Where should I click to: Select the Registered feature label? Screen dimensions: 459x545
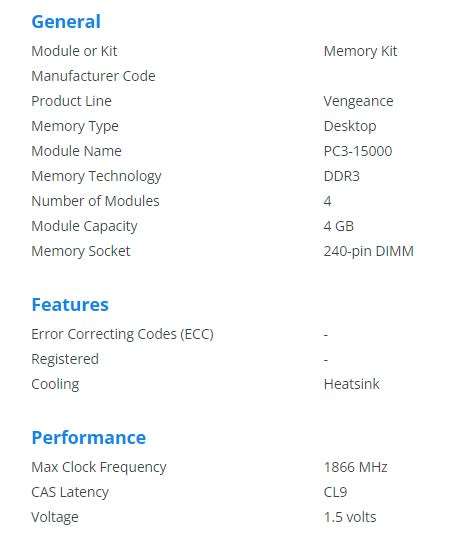point(65,359)
